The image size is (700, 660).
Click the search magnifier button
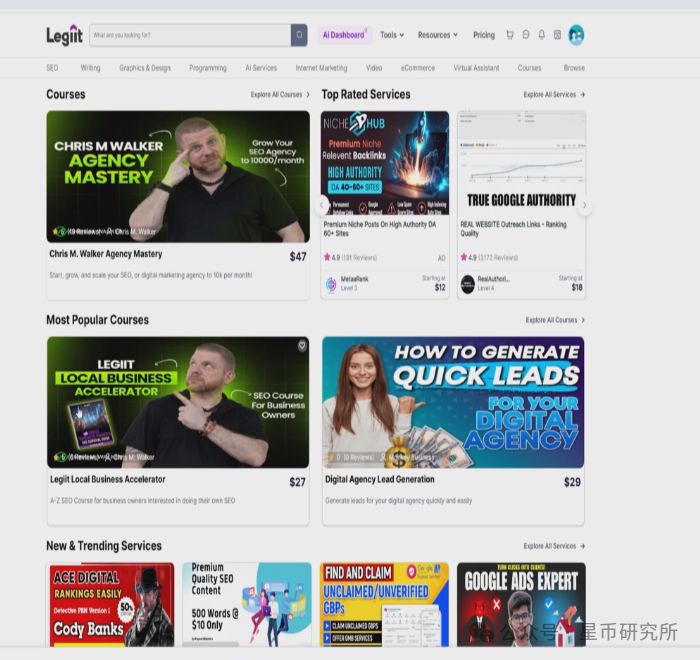299,35
